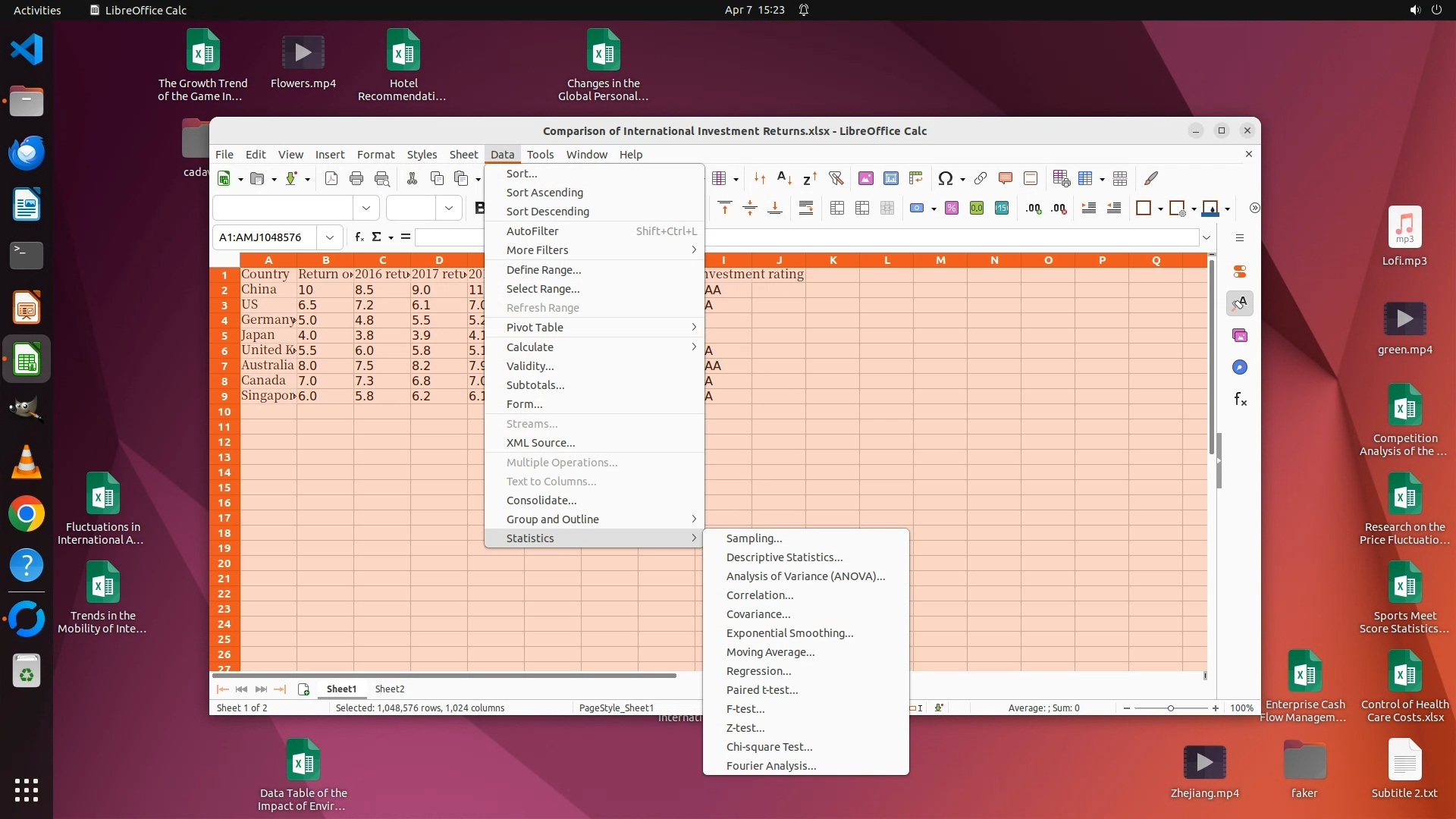The height and width of the screenshot is (819, 1456).
Task: Click the Add Decimal Place icon
Action: [1034, 209]
